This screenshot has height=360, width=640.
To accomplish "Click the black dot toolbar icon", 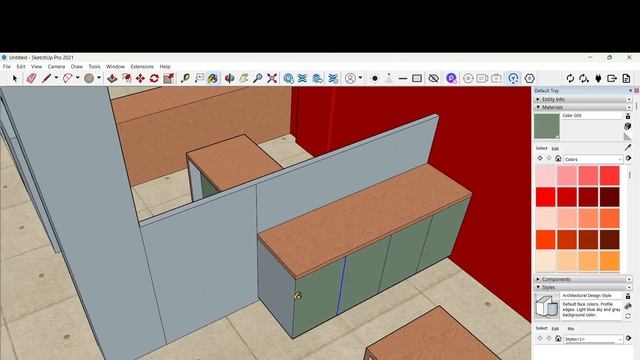I will coord(375,78).
